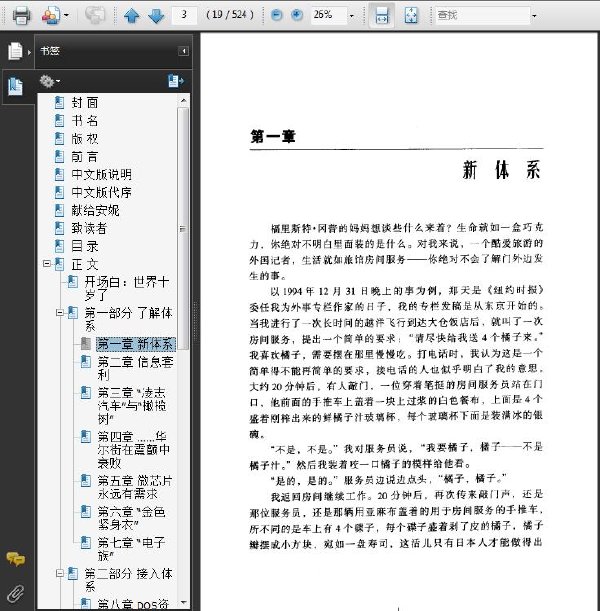The image size is (600, 611).
Task: Click the bookmark icon beside 第五章
Action: tap(85, 481)
